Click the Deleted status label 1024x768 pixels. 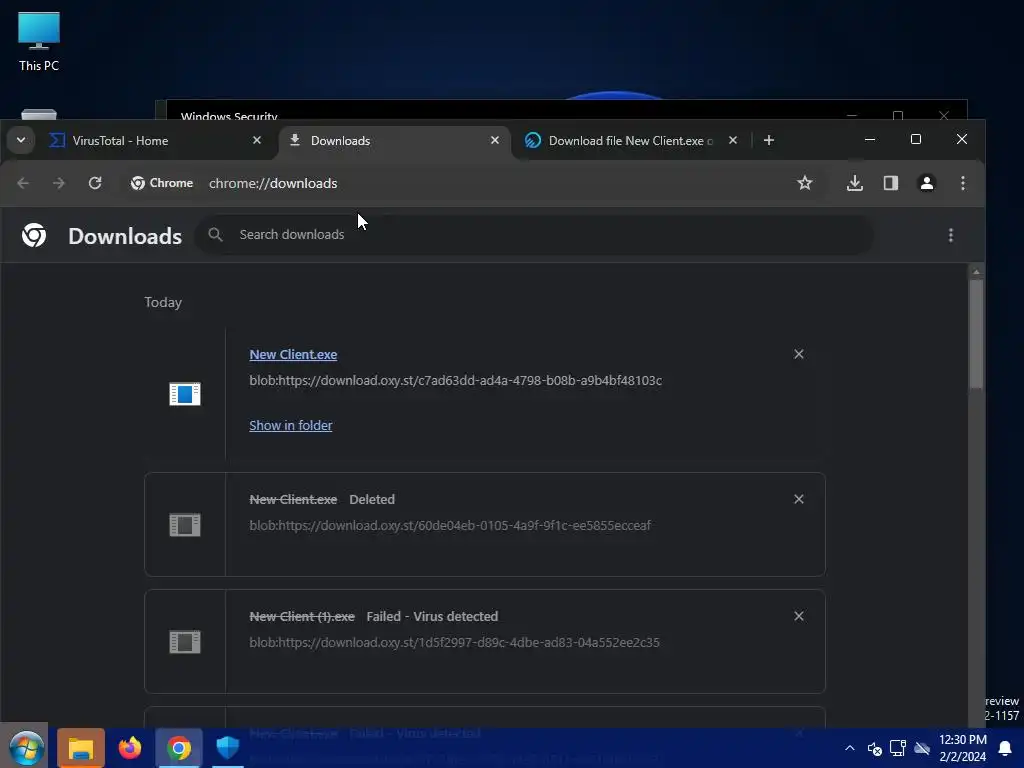372,500
